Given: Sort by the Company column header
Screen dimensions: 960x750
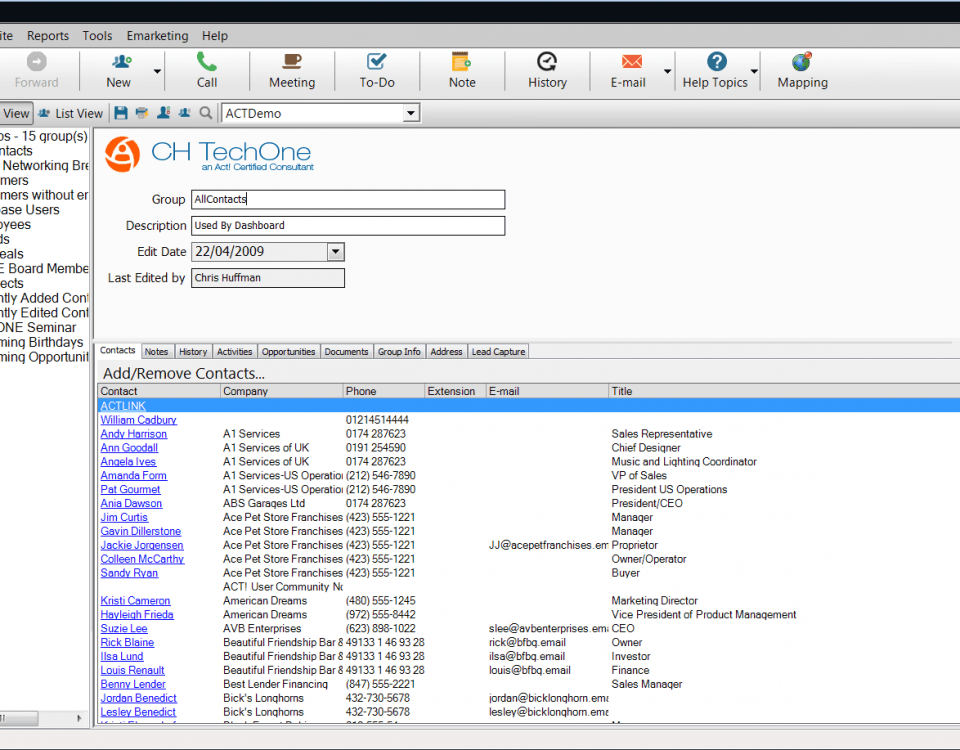Looking at the screenshot, I should (x=282, y=391).
